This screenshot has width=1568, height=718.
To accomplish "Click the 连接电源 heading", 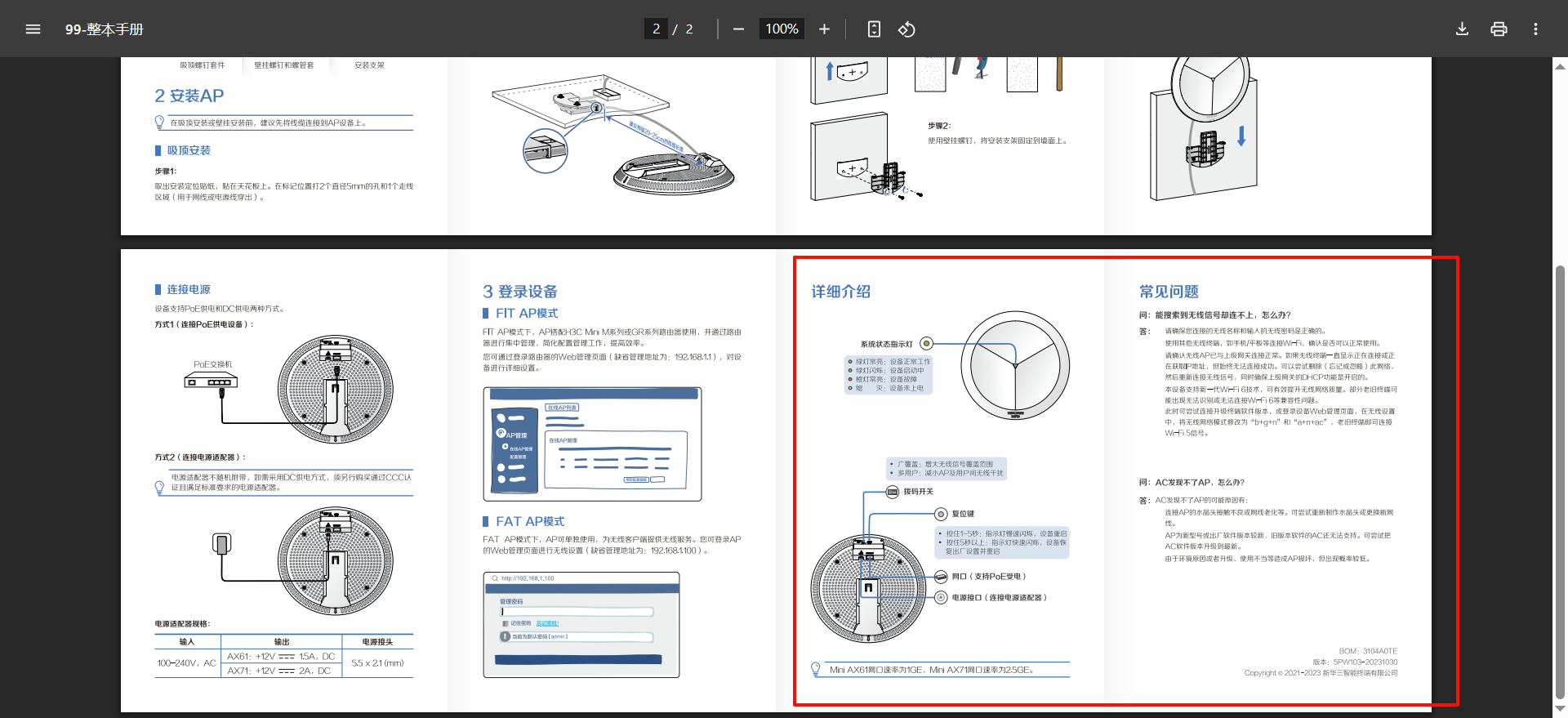I will 189,289.
